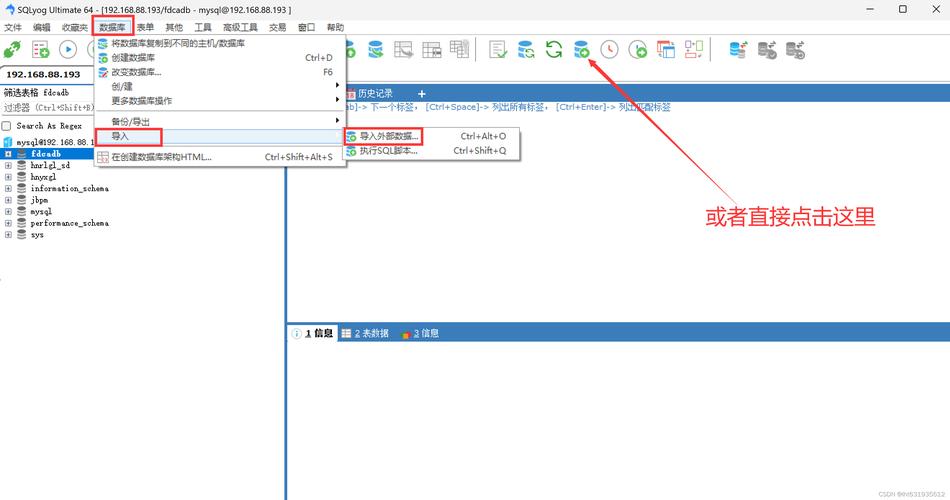Click the blue database with arrow toolbar icon

pyautogui.click(x=376, y=49)
